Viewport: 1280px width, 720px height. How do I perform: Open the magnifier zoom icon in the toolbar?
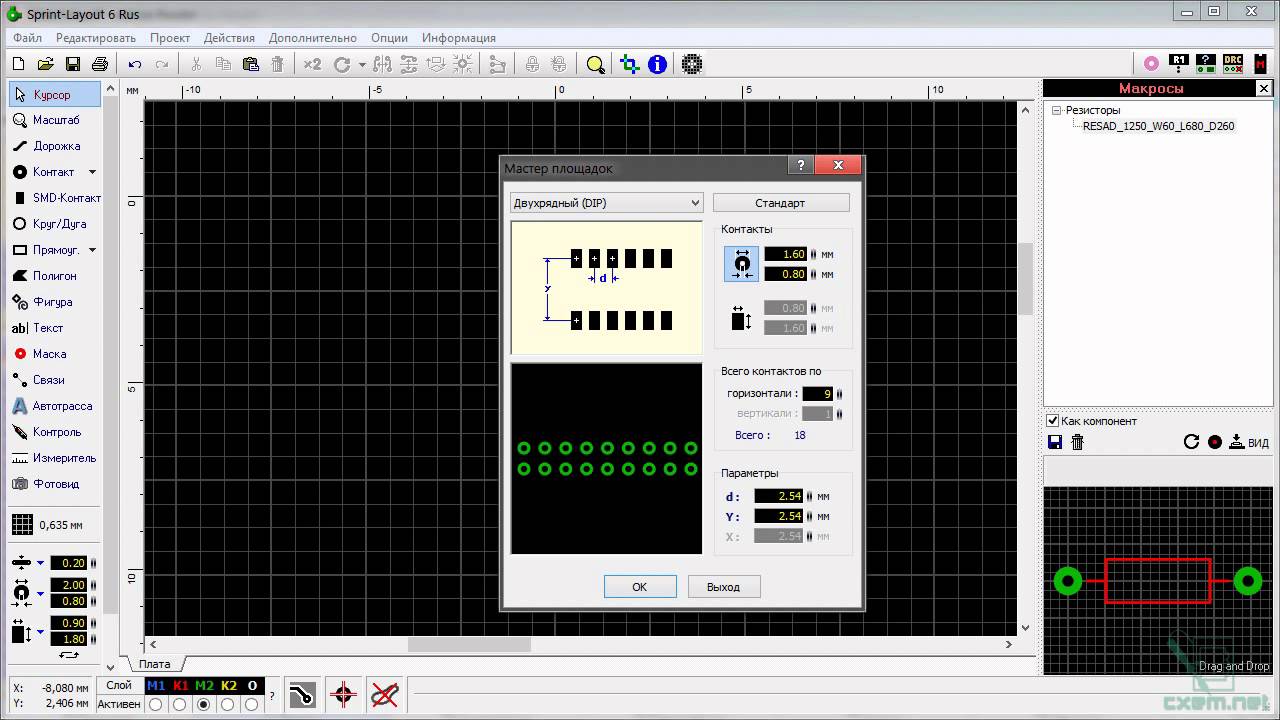(595, 64)
